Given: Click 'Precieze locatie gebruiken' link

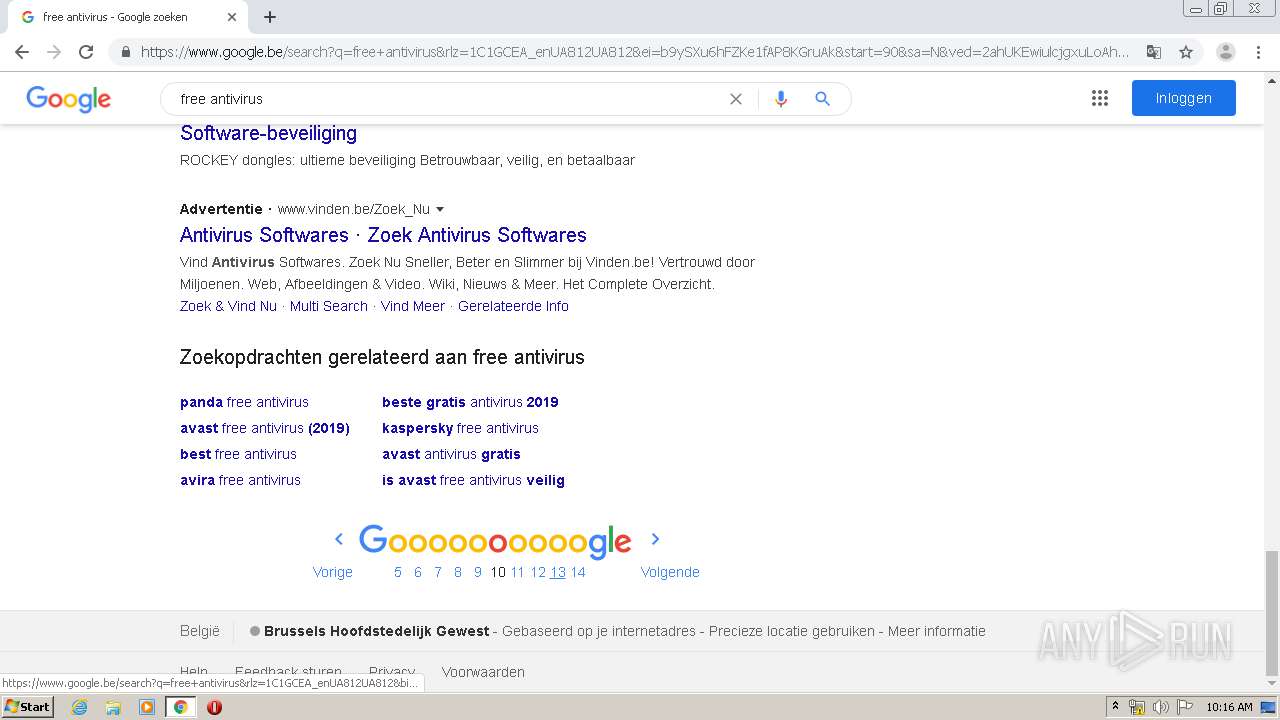Looking at the screenshot, I should (792, 631).
